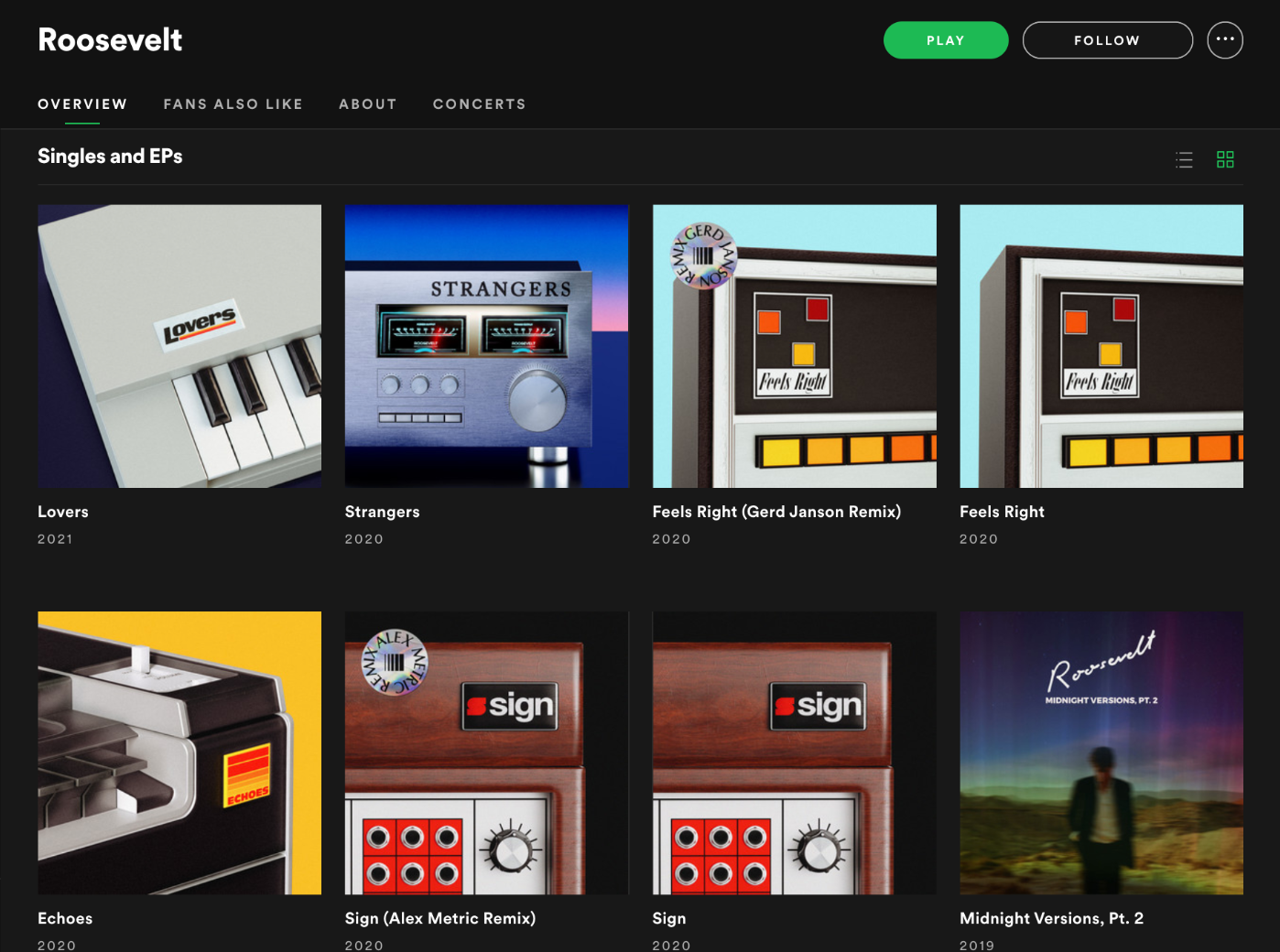The image size is (1280, 952).
Task: Click the Roosevelt artist name heading
Action: click(110, 39)
